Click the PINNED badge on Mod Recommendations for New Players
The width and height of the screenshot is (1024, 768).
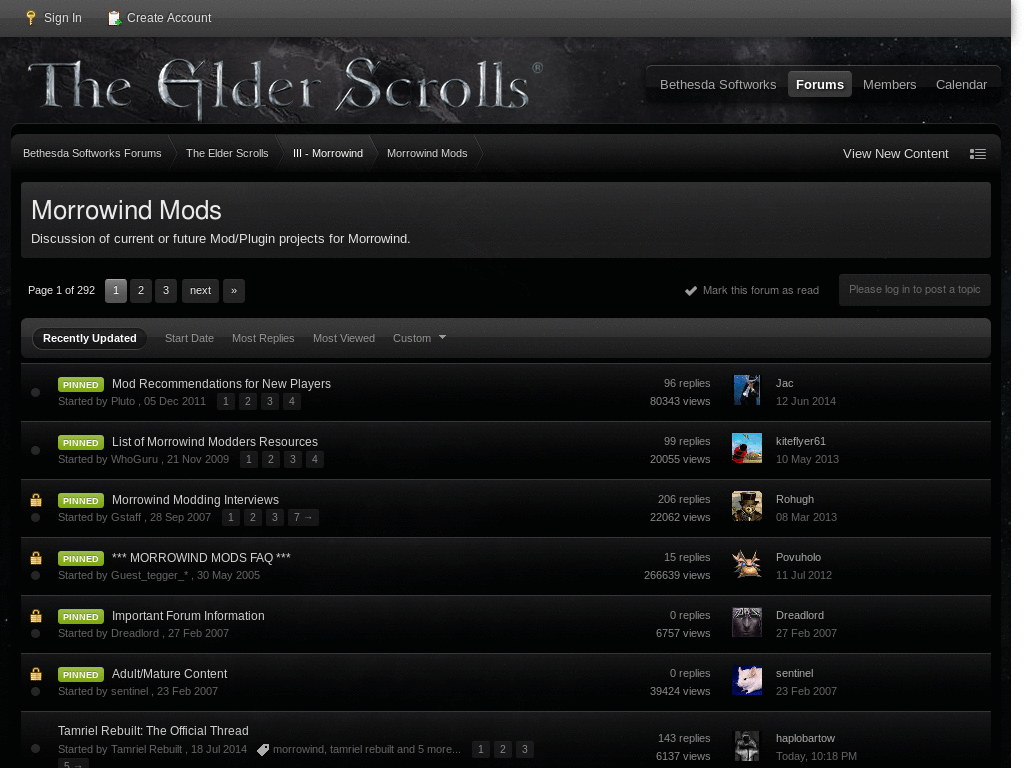81,385
